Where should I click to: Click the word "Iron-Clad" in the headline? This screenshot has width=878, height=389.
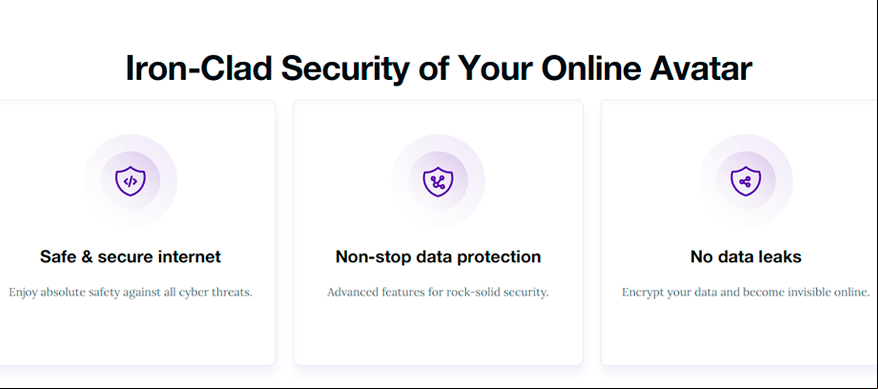click(x=199, y=68)
